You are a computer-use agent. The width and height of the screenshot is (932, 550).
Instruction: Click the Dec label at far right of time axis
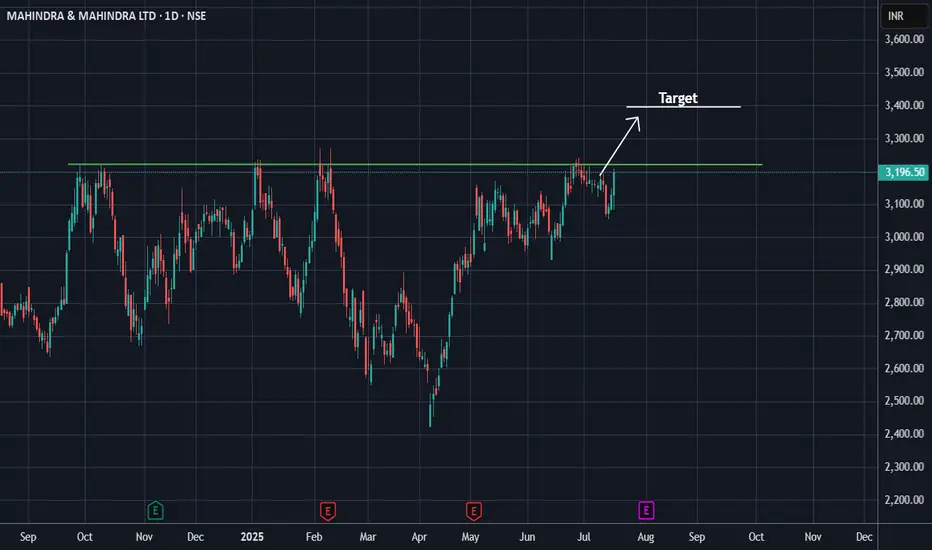[x=864, y=537]
